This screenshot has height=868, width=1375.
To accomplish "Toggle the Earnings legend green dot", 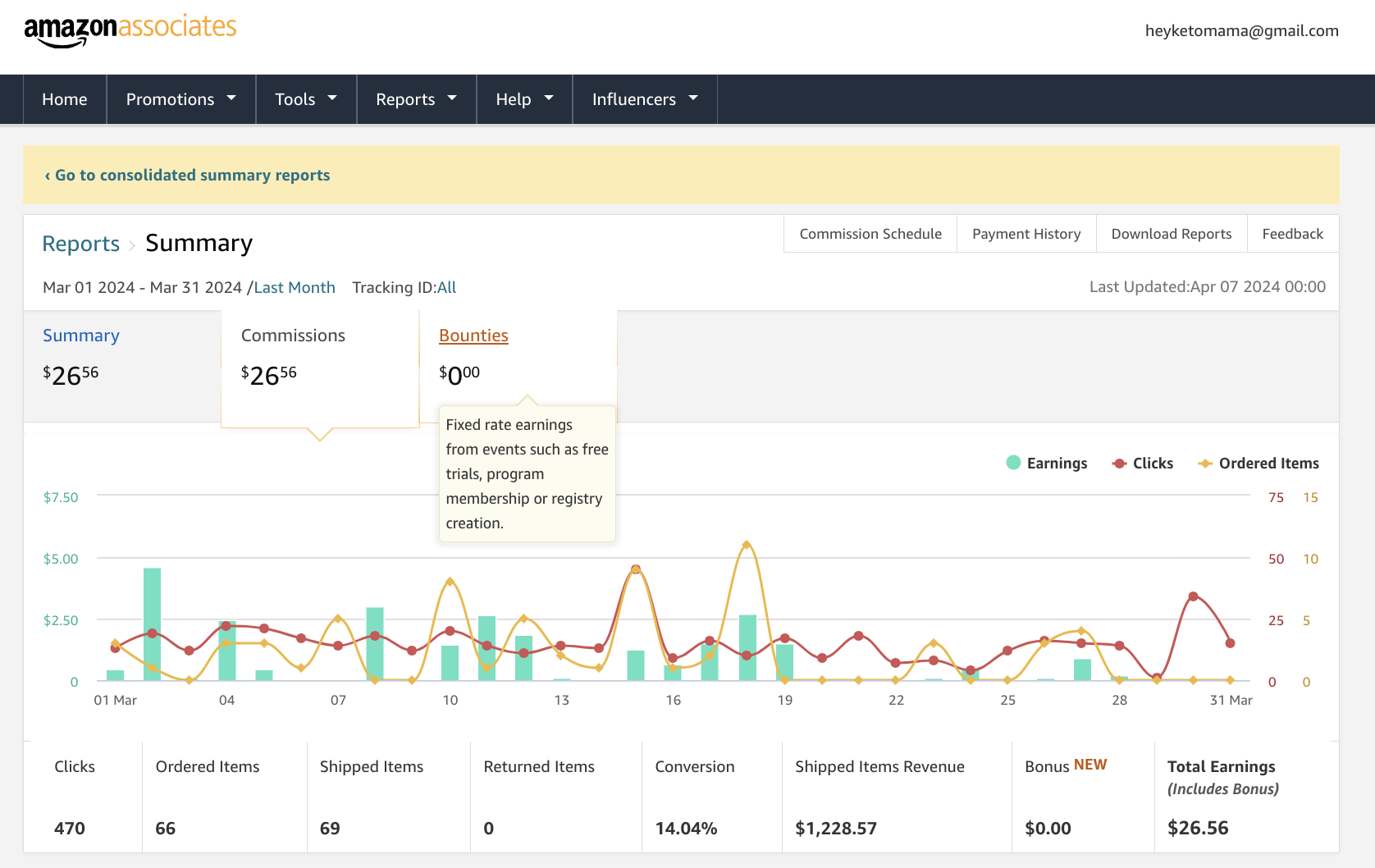I will pos(1013,463).
